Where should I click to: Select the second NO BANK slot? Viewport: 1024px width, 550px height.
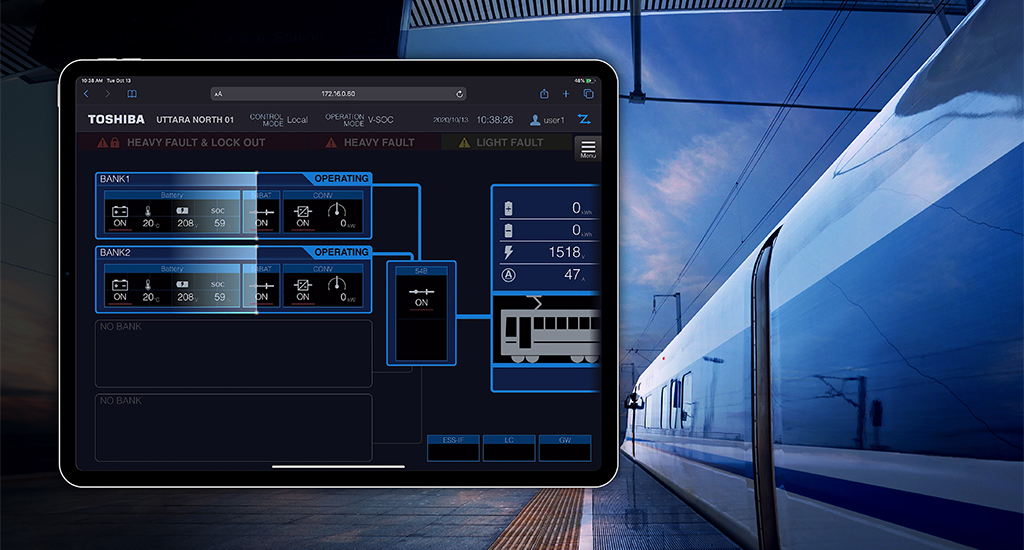coord(234,428)
